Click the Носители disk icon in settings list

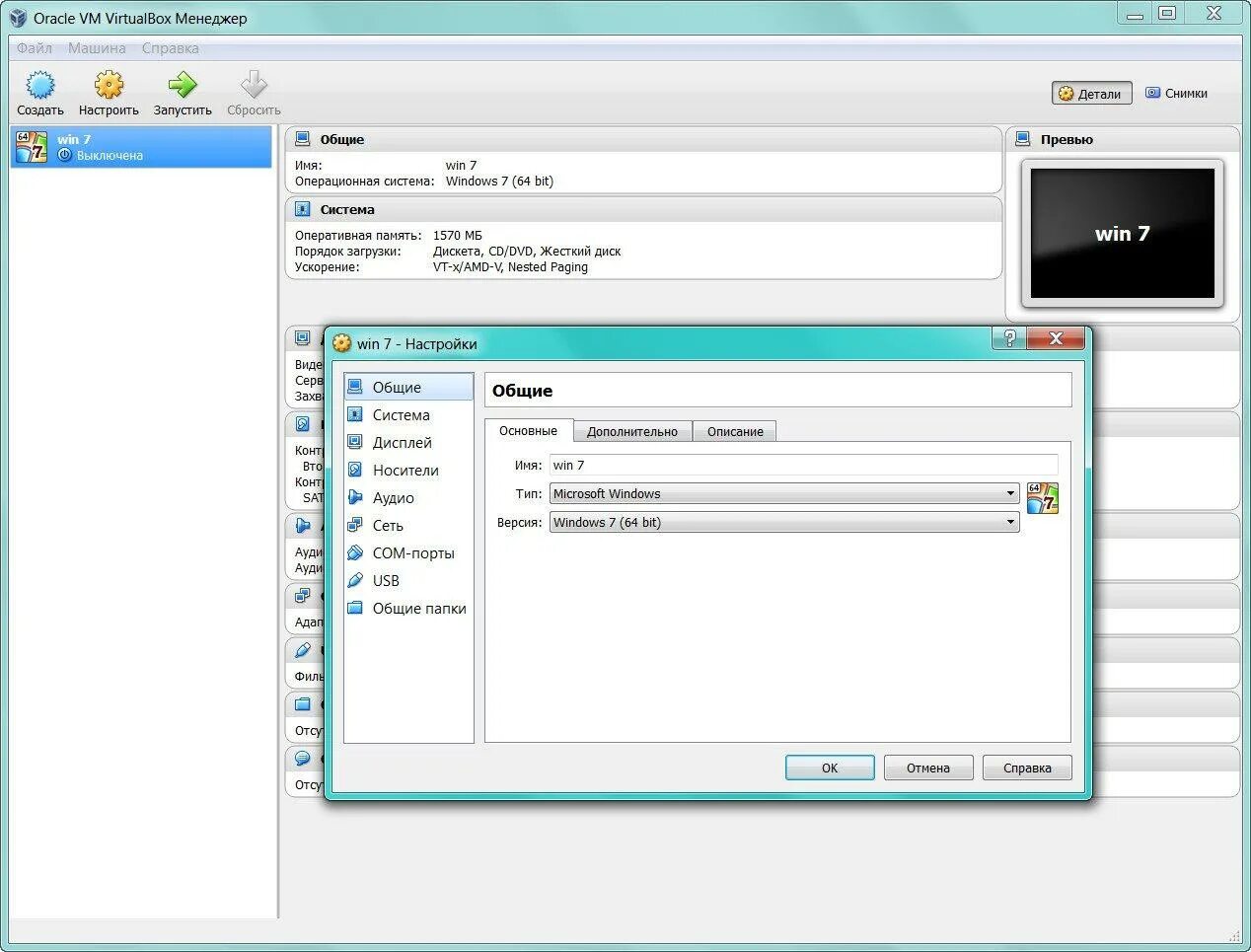click(355, 470)
